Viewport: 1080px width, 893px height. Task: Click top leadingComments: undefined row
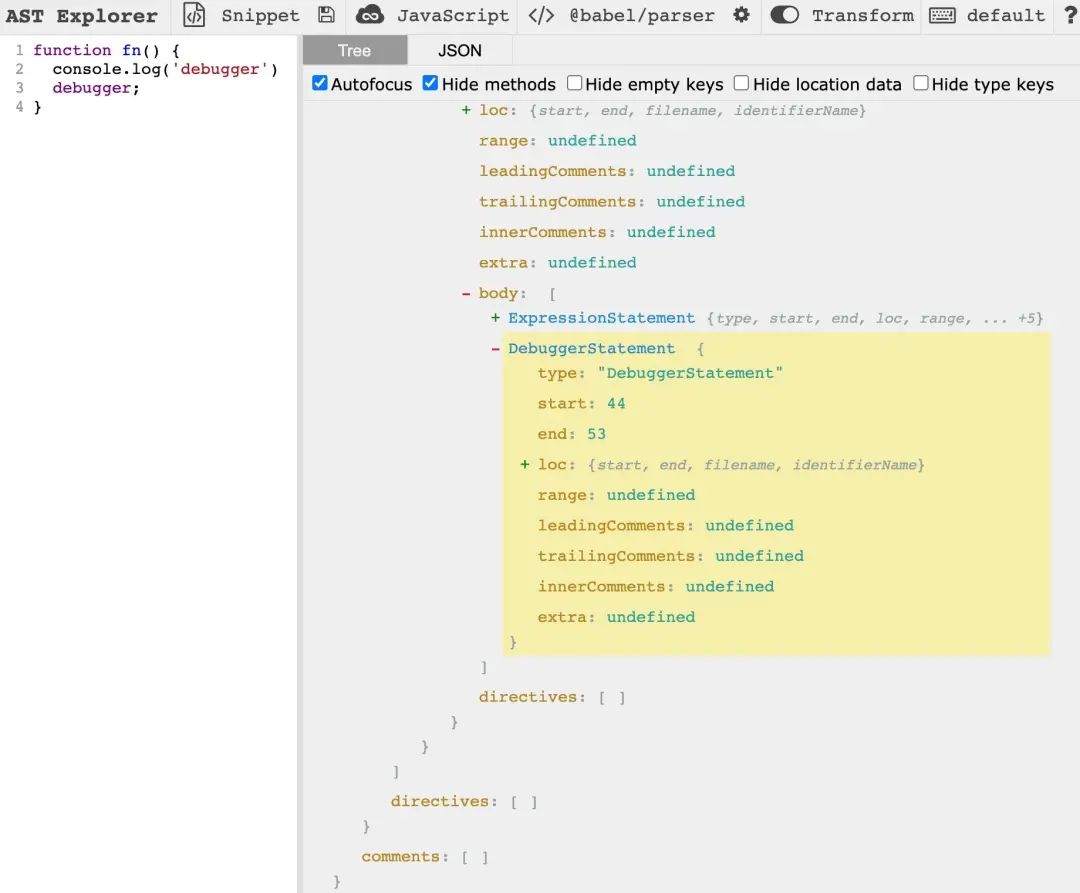pos(607,171)
